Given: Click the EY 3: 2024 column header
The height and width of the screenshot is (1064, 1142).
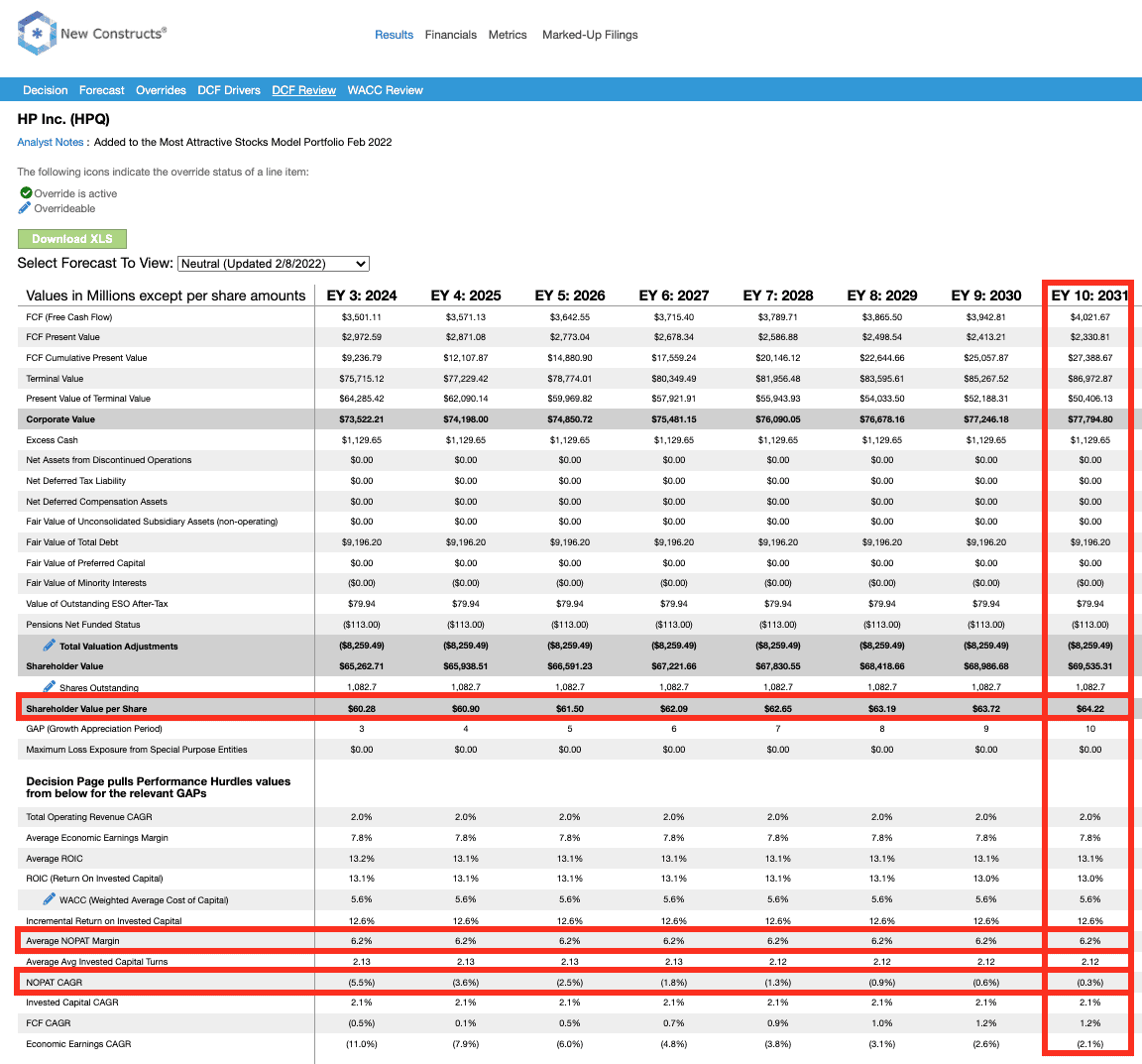Looking at the screenshot, I should click(362, 296).
